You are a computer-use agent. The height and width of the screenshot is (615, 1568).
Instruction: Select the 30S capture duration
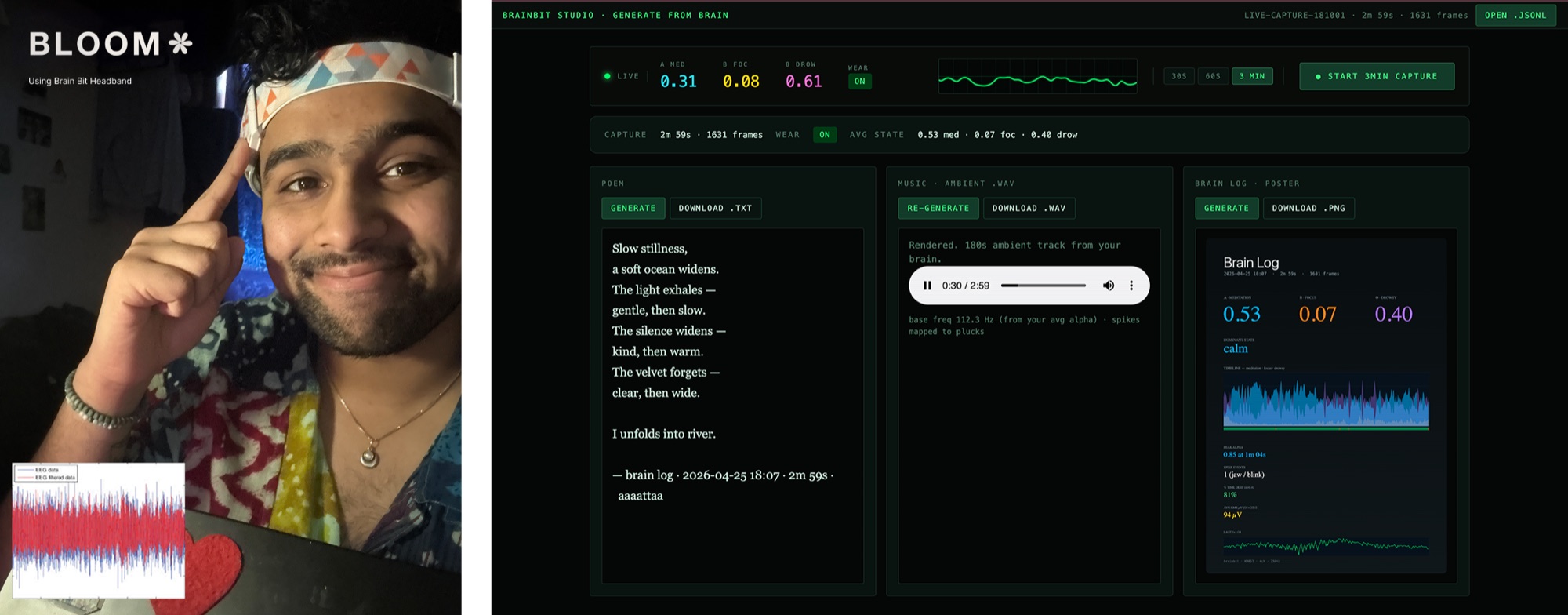click(x=1179, y=76)
